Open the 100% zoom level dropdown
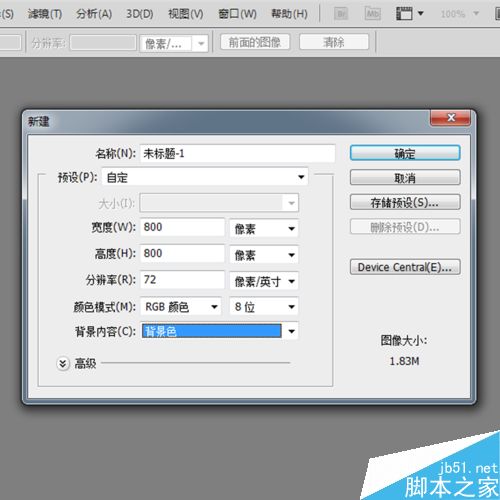Image resolution: width=500 pixels, height=500 pixels. (x=460, y=14)
